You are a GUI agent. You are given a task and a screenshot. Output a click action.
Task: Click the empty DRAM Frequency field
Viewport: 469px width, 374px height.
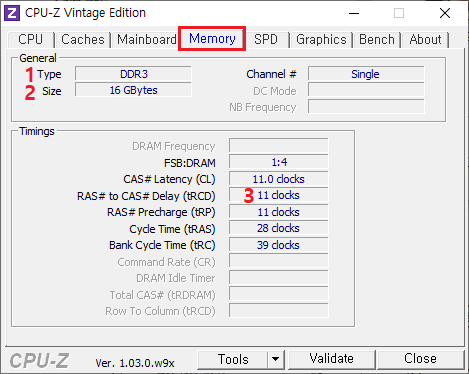[x=279, y=146]
